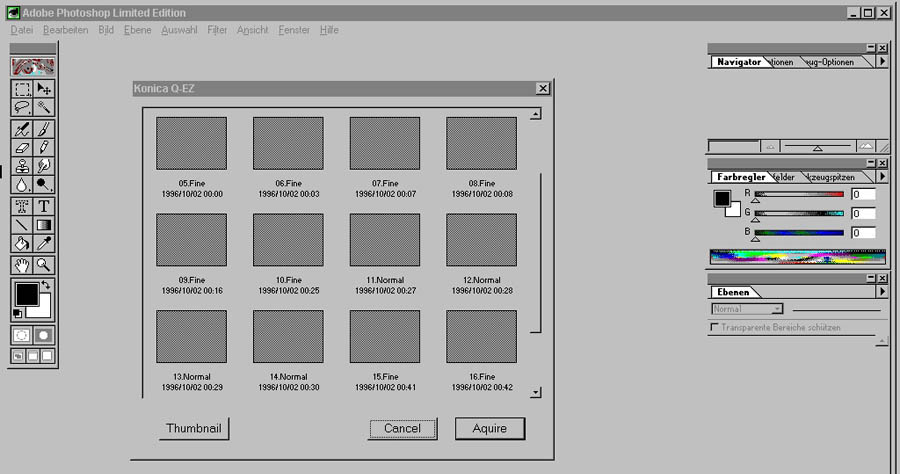Open the Auswahl menu
The image size is (900, 474).
(x=179, y=30)
